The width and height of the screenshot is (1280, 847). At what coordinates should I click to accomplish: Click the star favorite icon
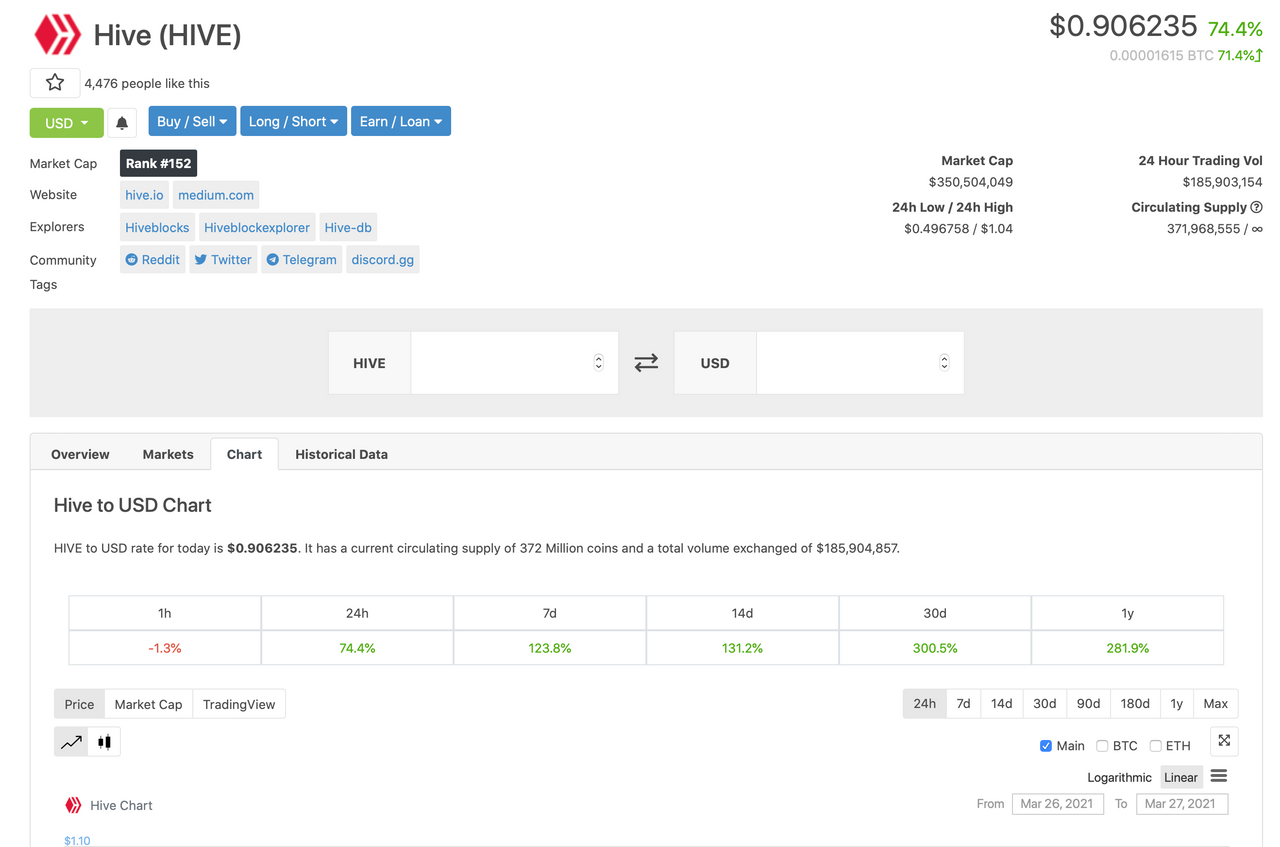(55, 83)
